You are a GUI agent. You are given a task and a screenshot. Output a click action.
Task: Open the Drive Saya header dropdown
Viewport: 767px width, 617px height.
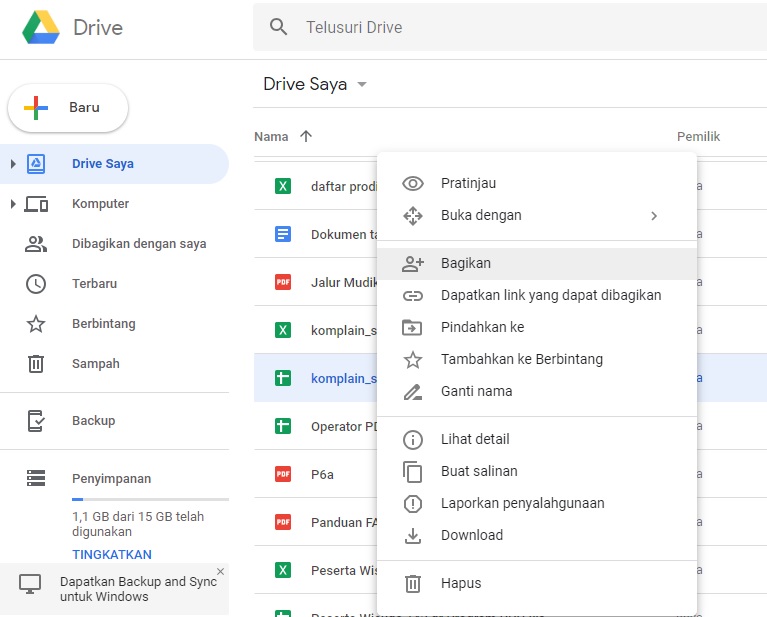(362, 85)
